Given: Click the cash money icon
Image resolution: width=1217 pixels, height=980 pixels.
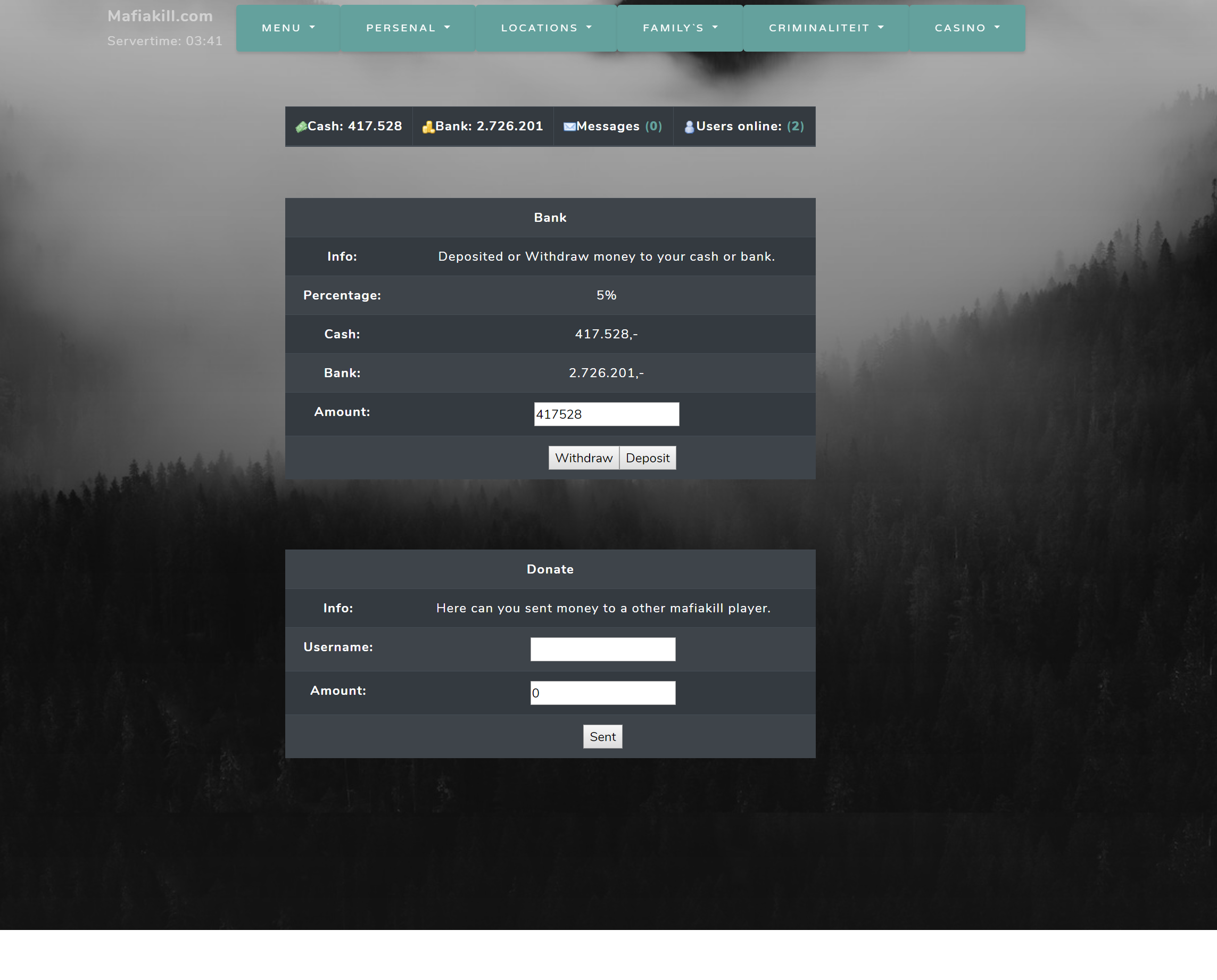Looking at the screenshot, I should point(301,127).
